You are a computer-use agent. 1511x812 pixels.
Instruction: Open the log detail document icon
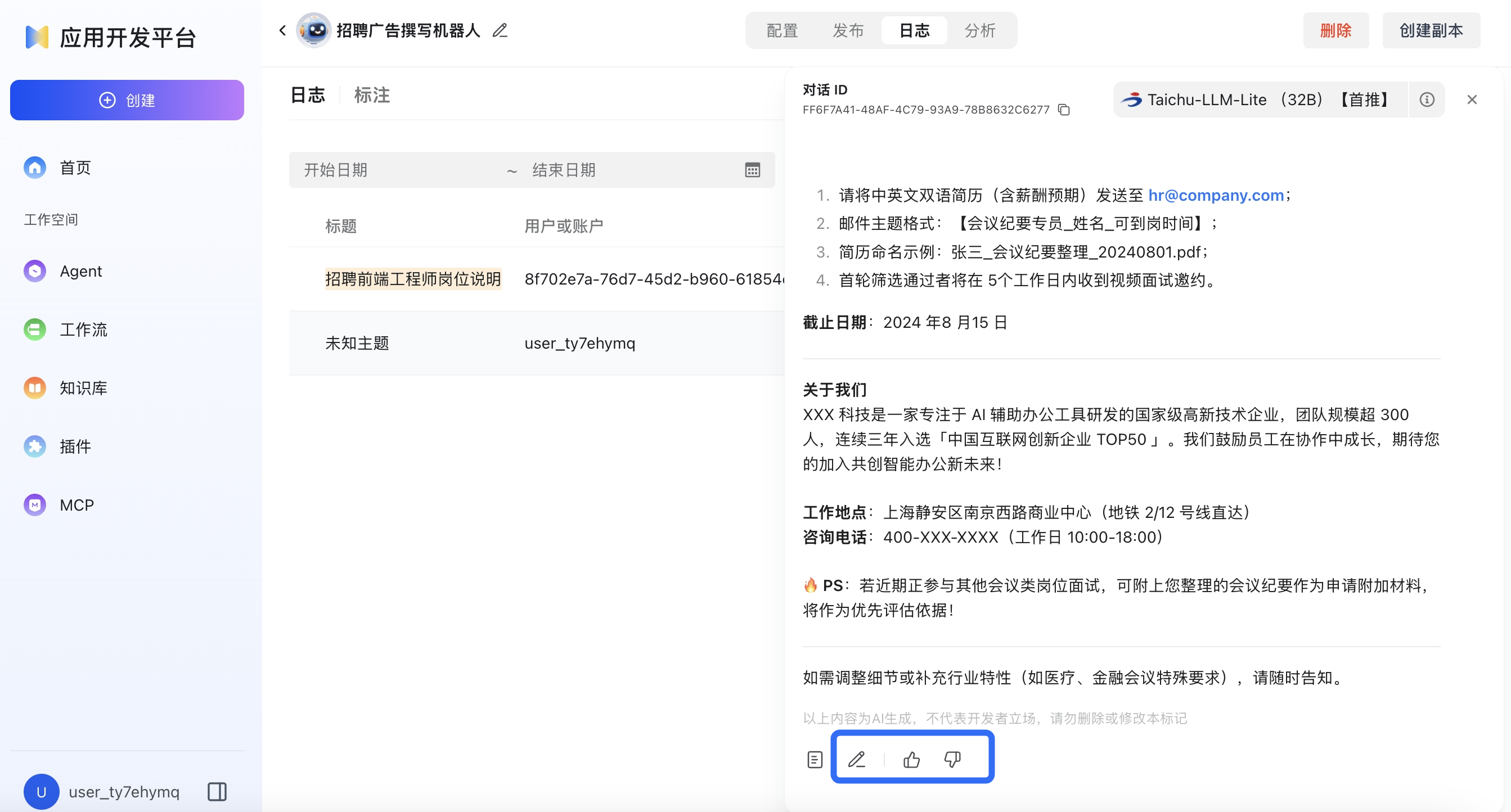click(815, 759)
